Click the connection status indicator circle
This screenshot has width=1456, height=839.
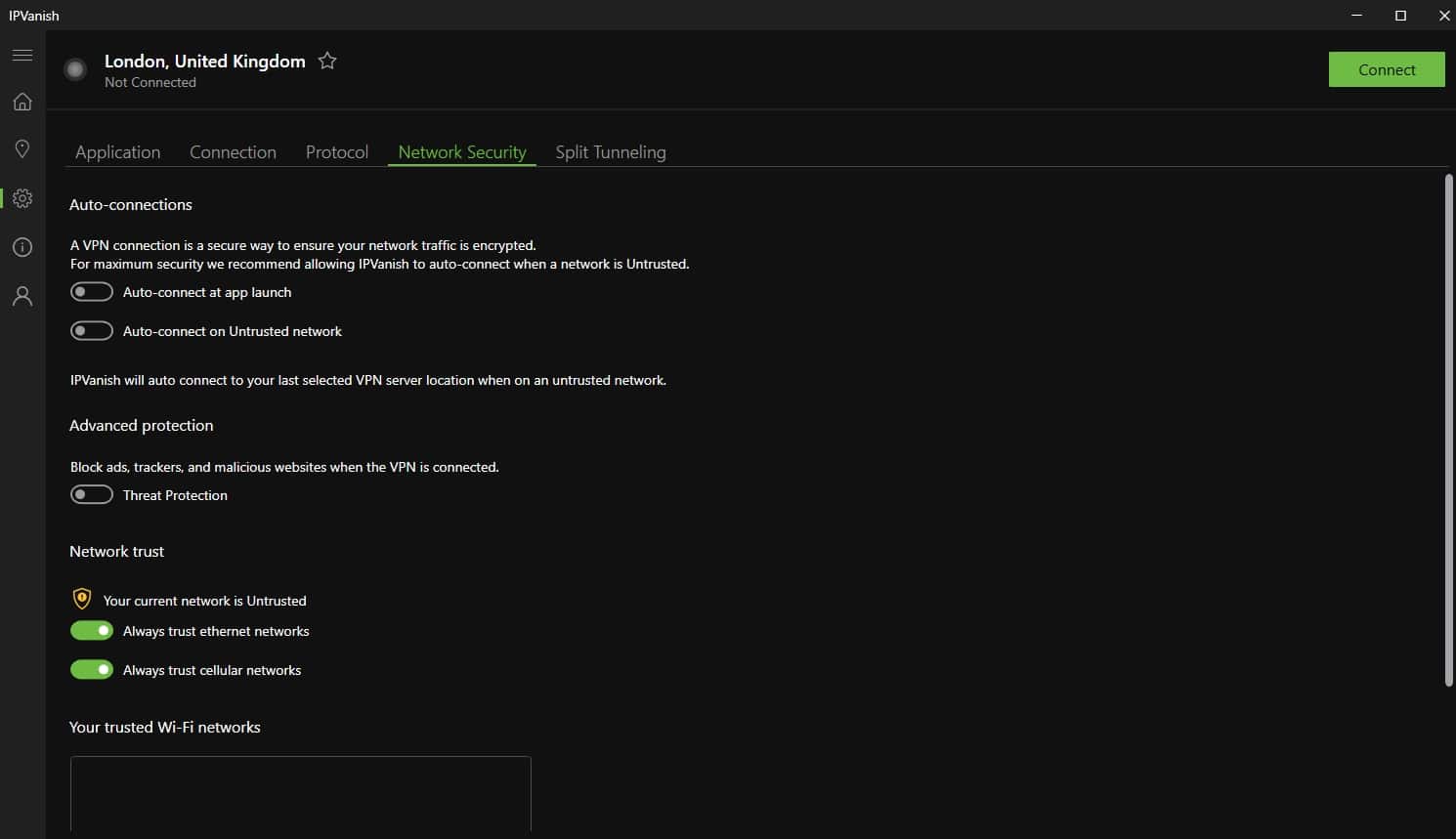[x=75, y=69]
